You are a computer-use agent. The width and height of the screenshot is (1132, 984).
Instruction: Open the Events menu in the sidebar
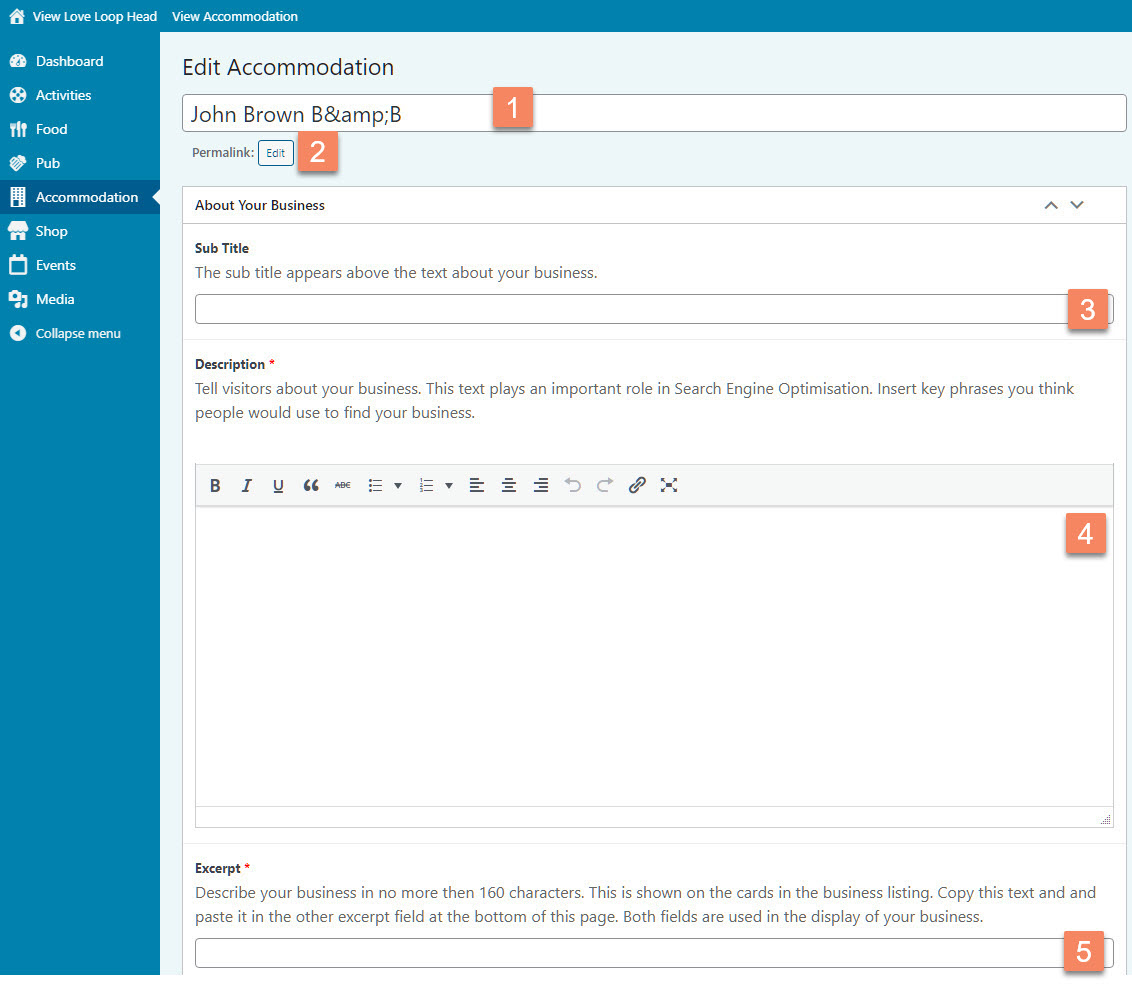tap(56, 265)
